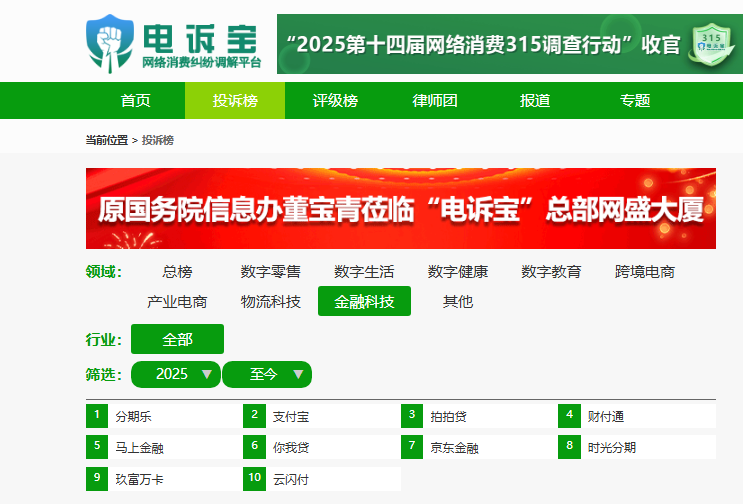
Task: Open rank 1 entry 分期乐
Action: pyautogui.click(x=164, y=416)
